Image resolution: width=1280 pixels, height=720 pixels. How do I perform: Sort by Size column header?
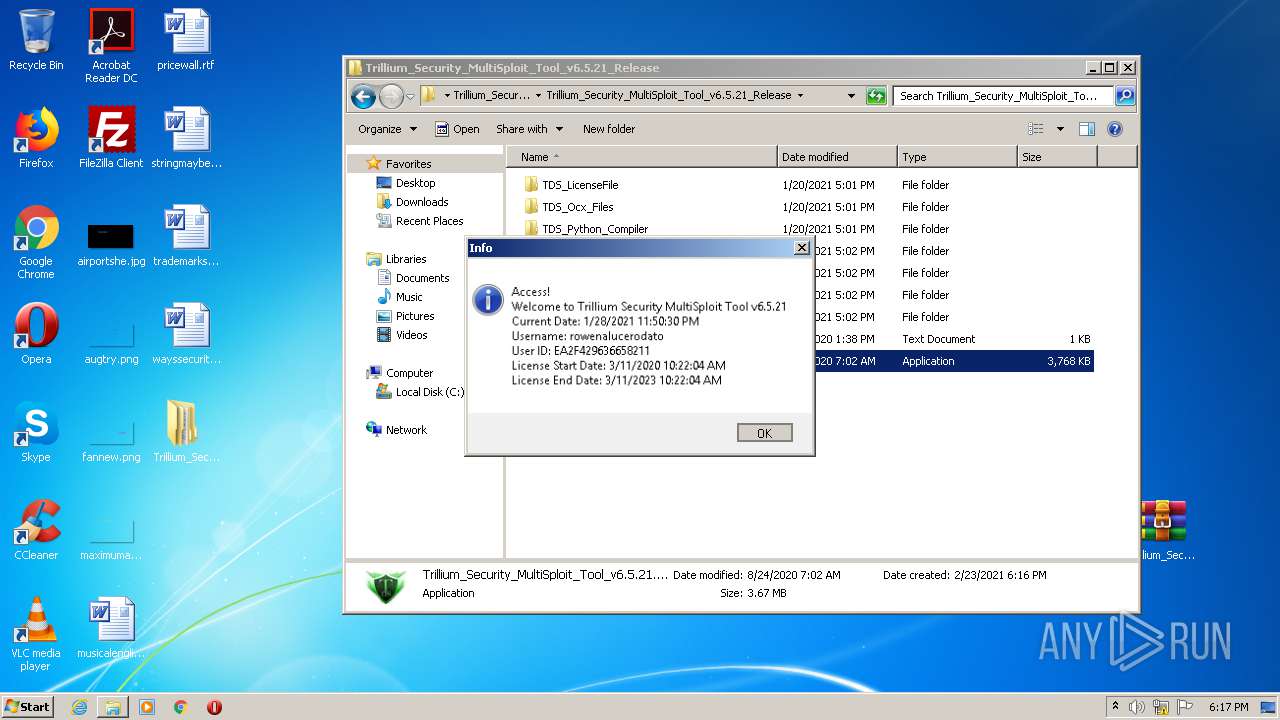click(x=1057, y=157)
